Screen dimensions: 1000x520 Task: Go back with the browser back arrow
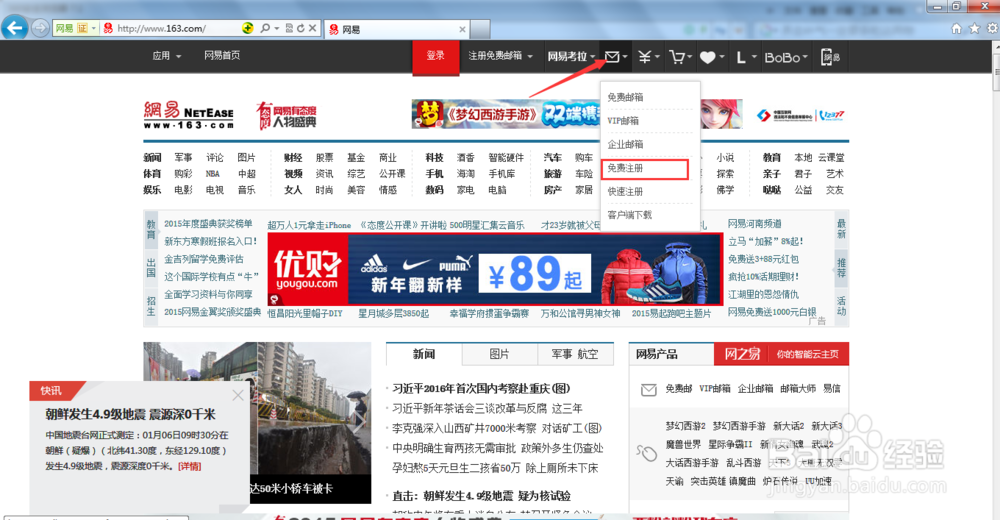pos(14,27)
